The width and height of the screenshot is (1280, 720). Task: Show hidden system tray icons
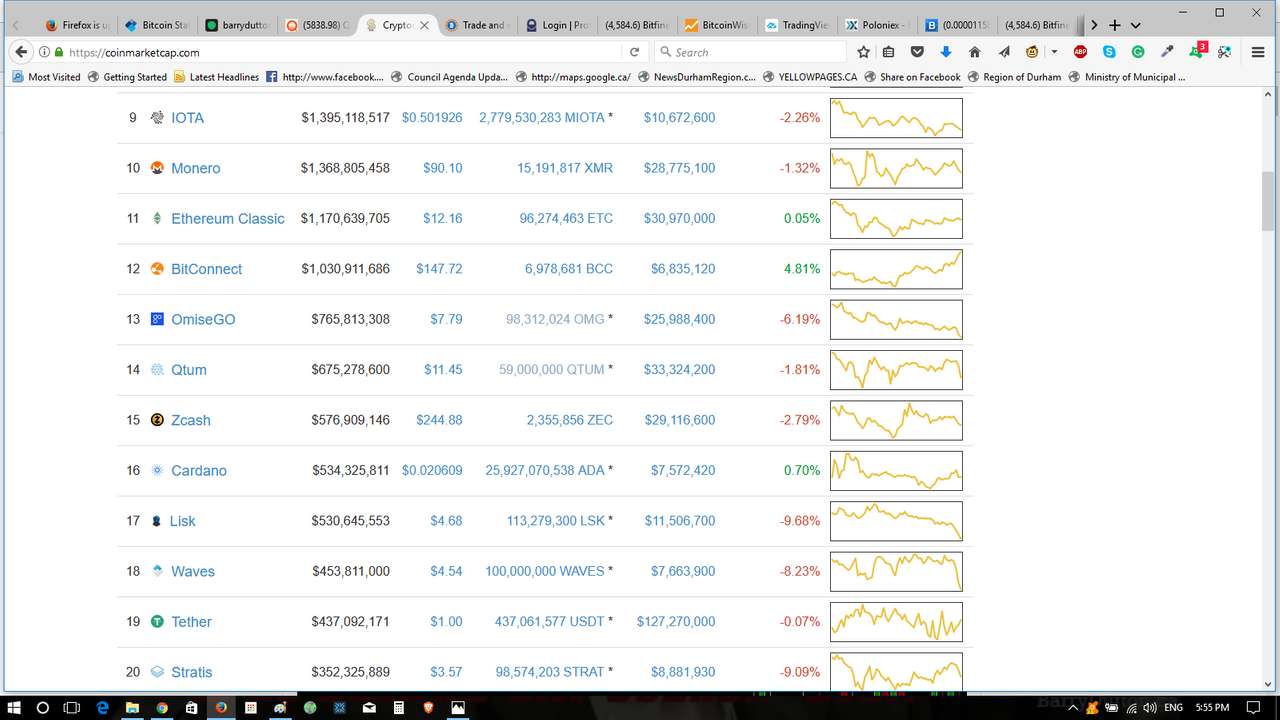click(x=1074, y=707)
